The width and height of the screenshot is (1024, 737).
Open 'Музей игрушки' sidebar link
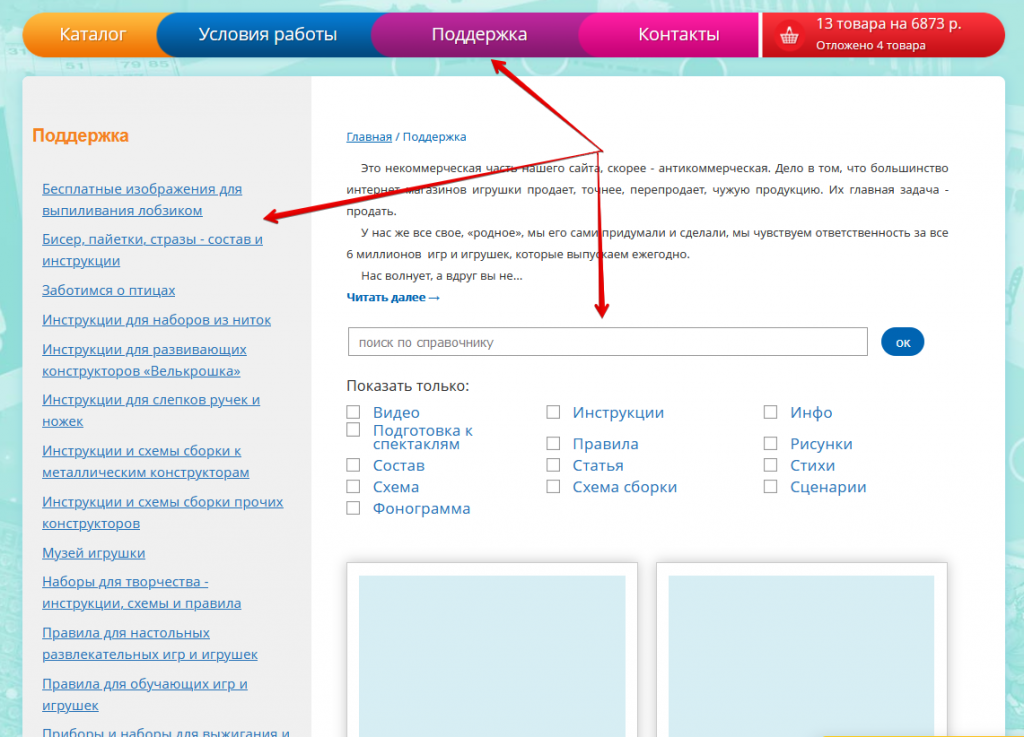(x=93, y=553)
